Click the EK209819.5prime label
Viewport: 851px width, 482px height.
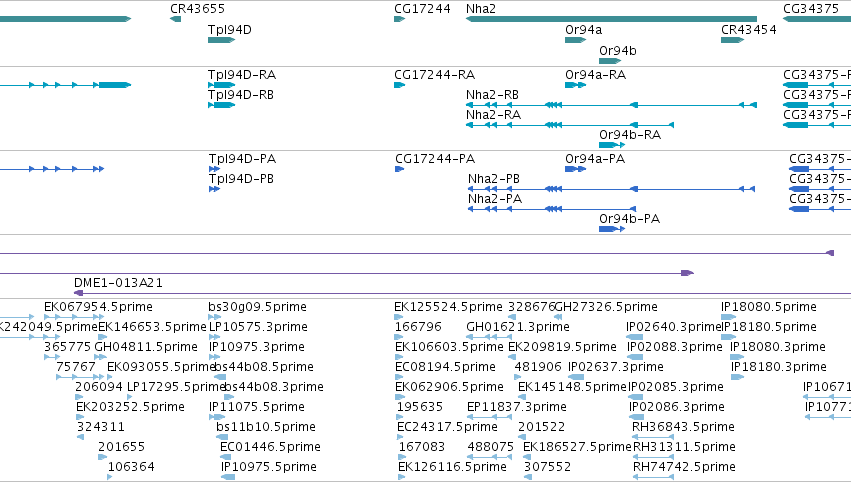(562, 347)
